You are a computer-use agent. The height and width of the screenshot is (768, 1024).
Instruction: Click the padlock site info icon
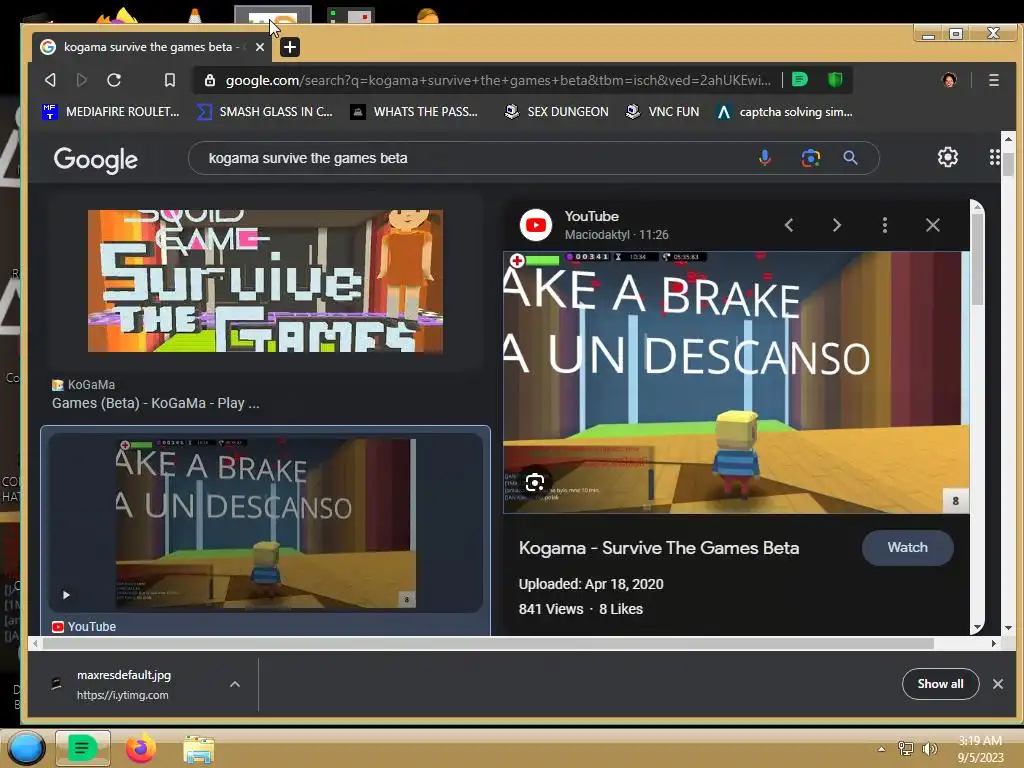pos(210,80)
